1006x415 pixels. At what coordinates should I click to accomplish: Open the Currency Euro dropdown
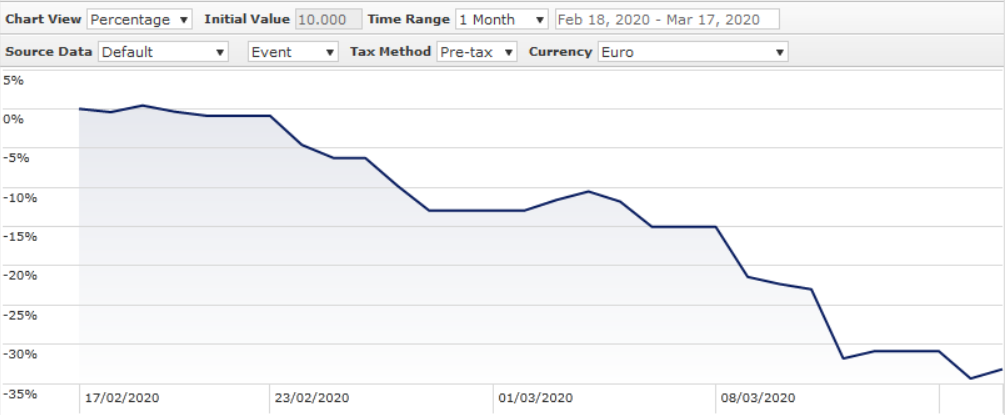(x=692, y=52)
